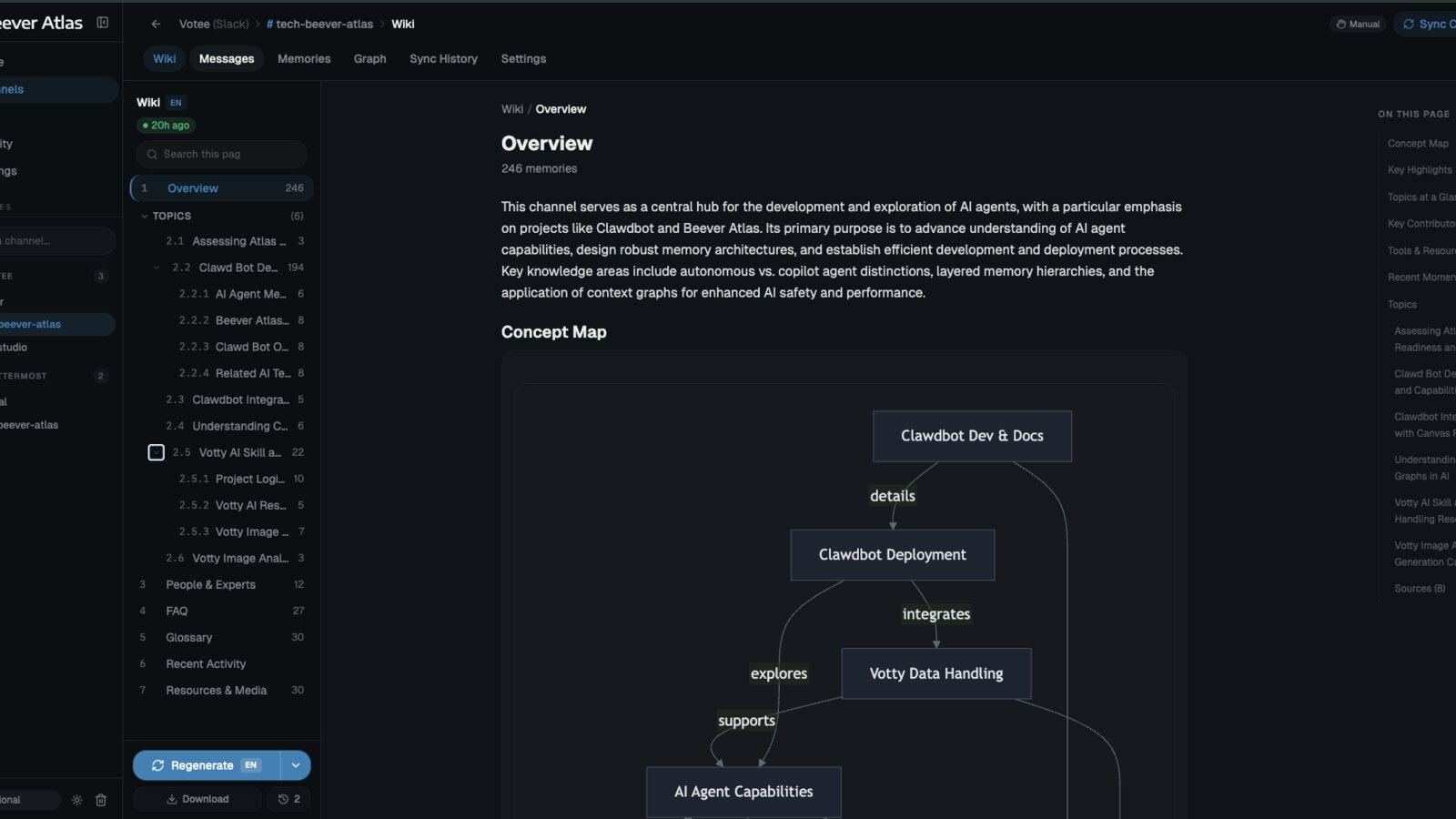Open the FAQ page

[x=222, y=611]
